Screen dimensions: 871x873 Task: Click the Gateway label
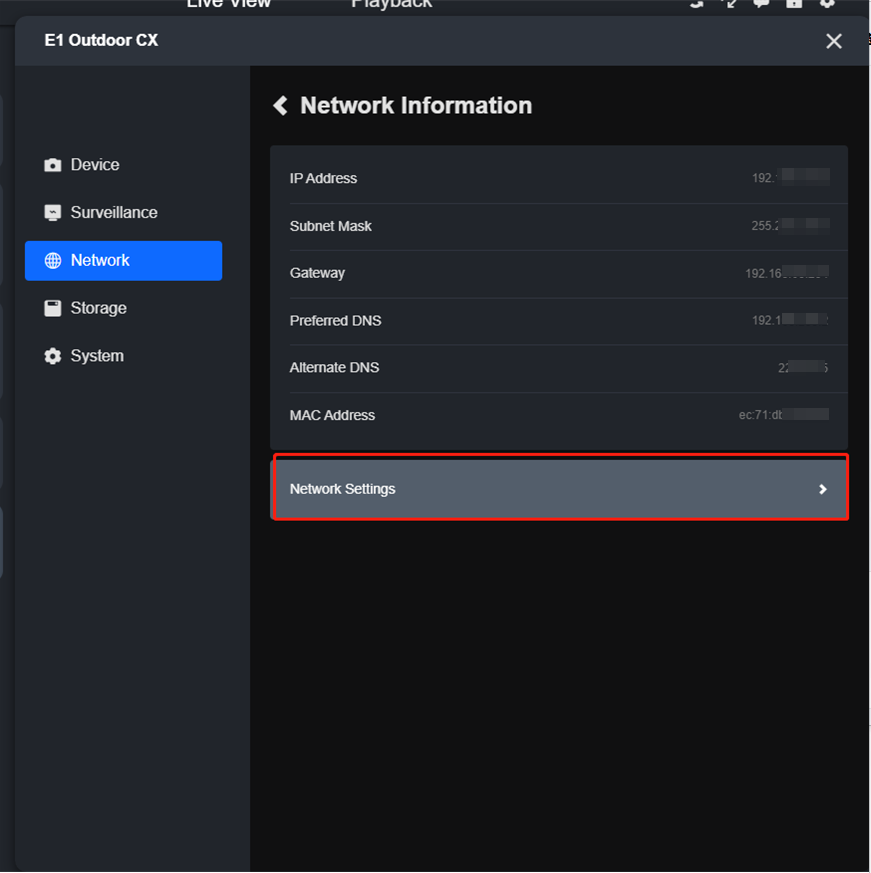(317, 273)
